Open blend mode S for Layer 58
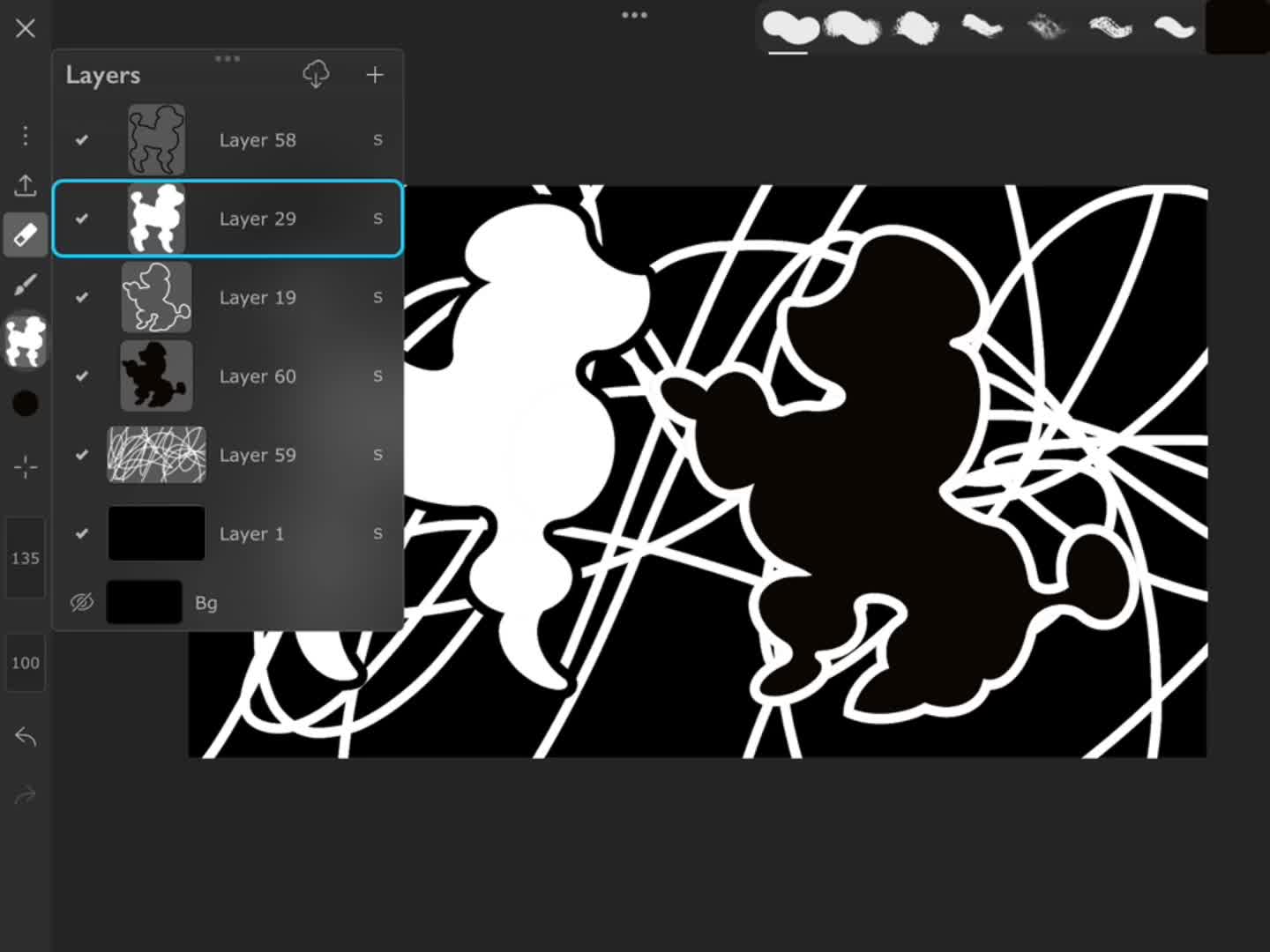The height and width of the screenshot is (952, 1270). click(377, 139)
